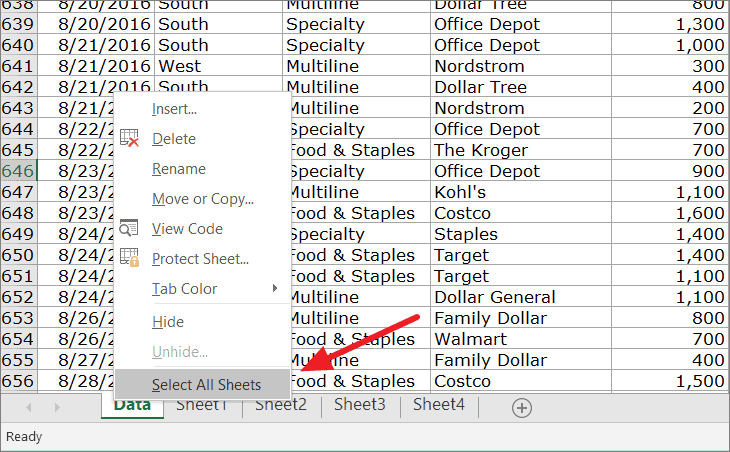Select Family Dollar cell in row 655
This screenshot has height=452, width=730.
coord(521,360)
